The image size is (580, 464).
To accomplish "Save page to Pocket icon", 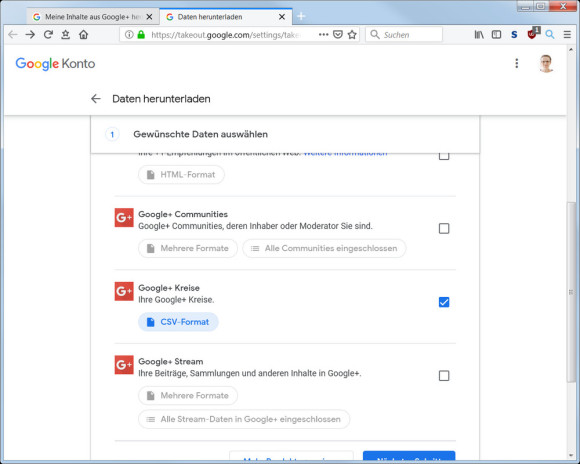I will coord(338,35).
